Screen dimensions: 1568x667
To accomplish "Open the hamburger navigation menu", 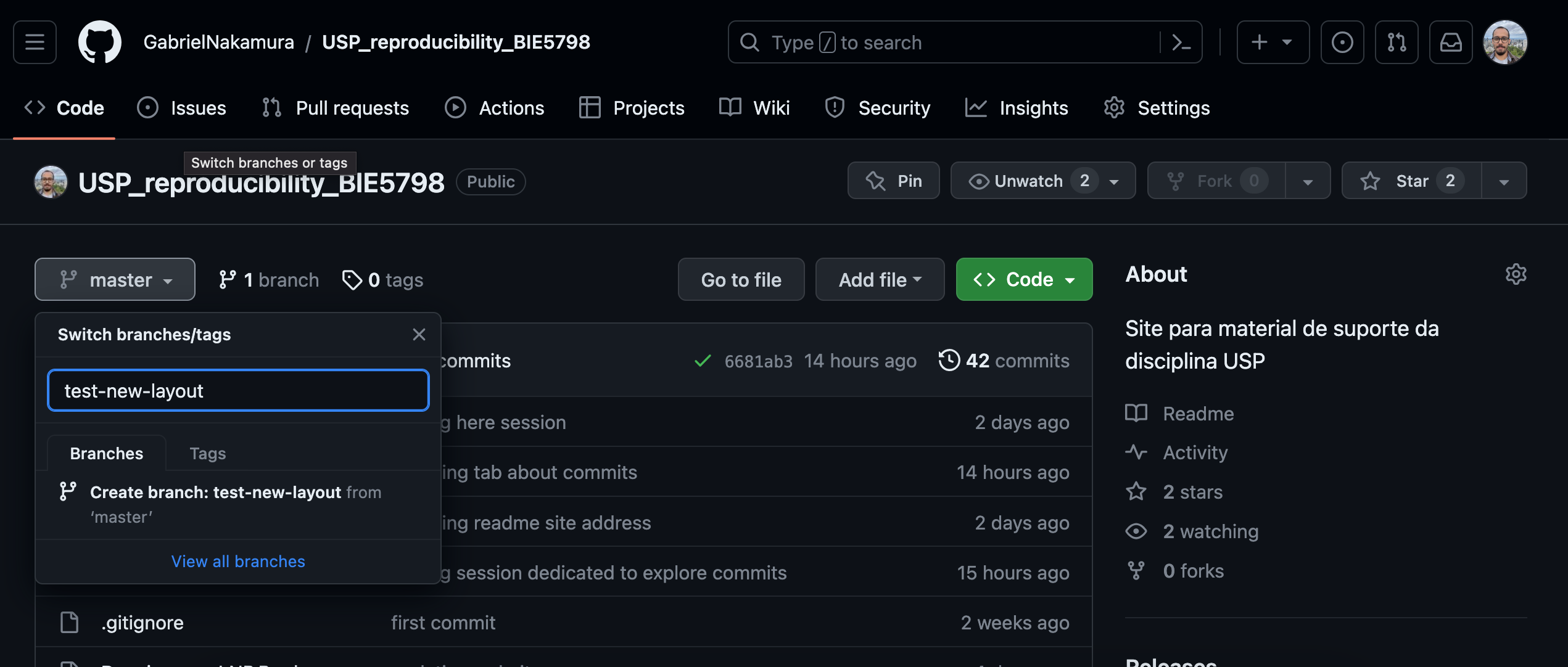I will 35,42.
